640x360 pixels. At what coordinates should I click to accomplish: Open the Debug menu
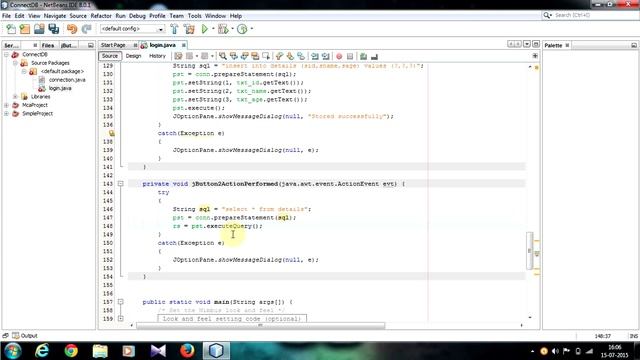point(137,16)
